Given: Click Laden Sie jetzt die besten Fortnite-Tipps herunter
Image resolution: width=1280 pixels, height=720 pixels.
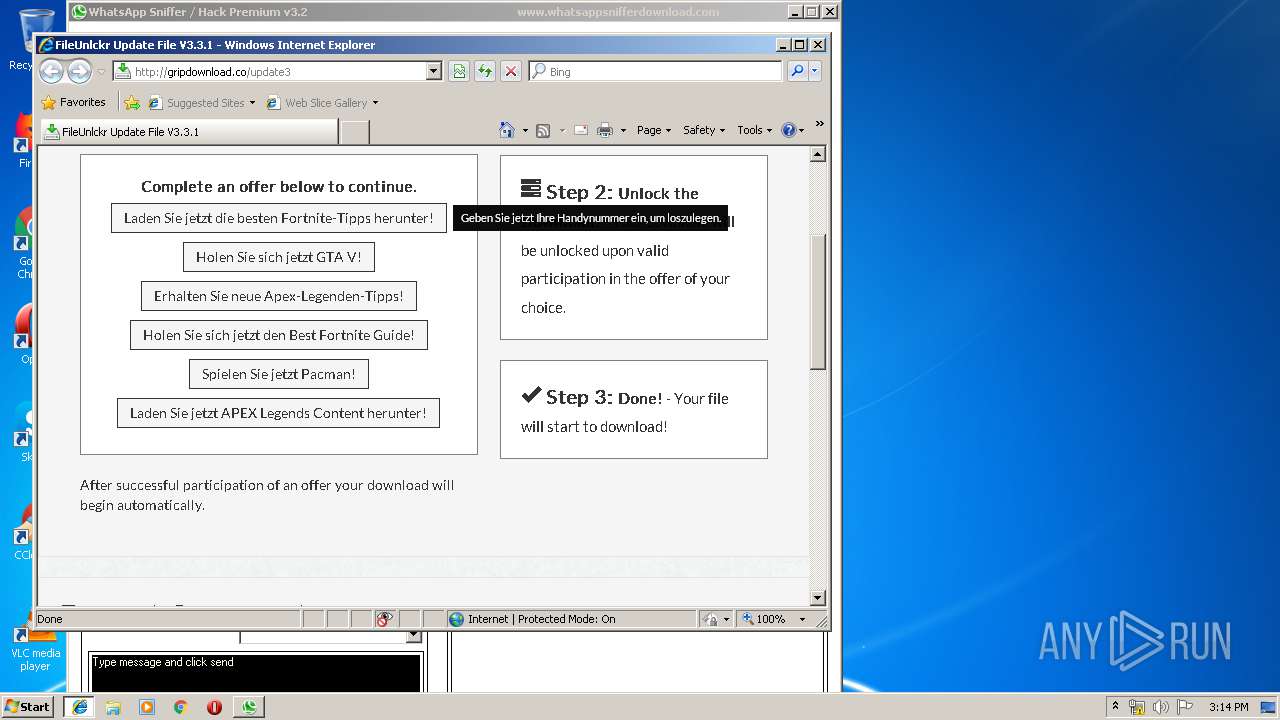Looking at the screenshot, I should pyautogui.click(x=279, y=218).
